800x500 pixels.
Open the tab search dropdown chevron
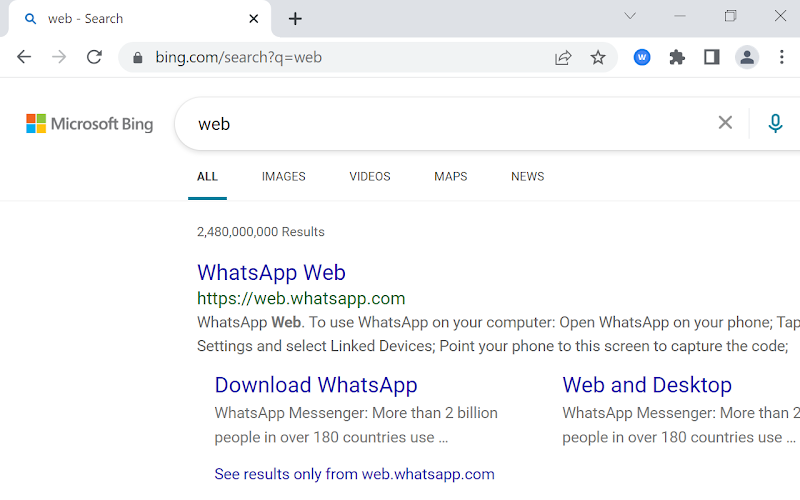click(630, 16)
